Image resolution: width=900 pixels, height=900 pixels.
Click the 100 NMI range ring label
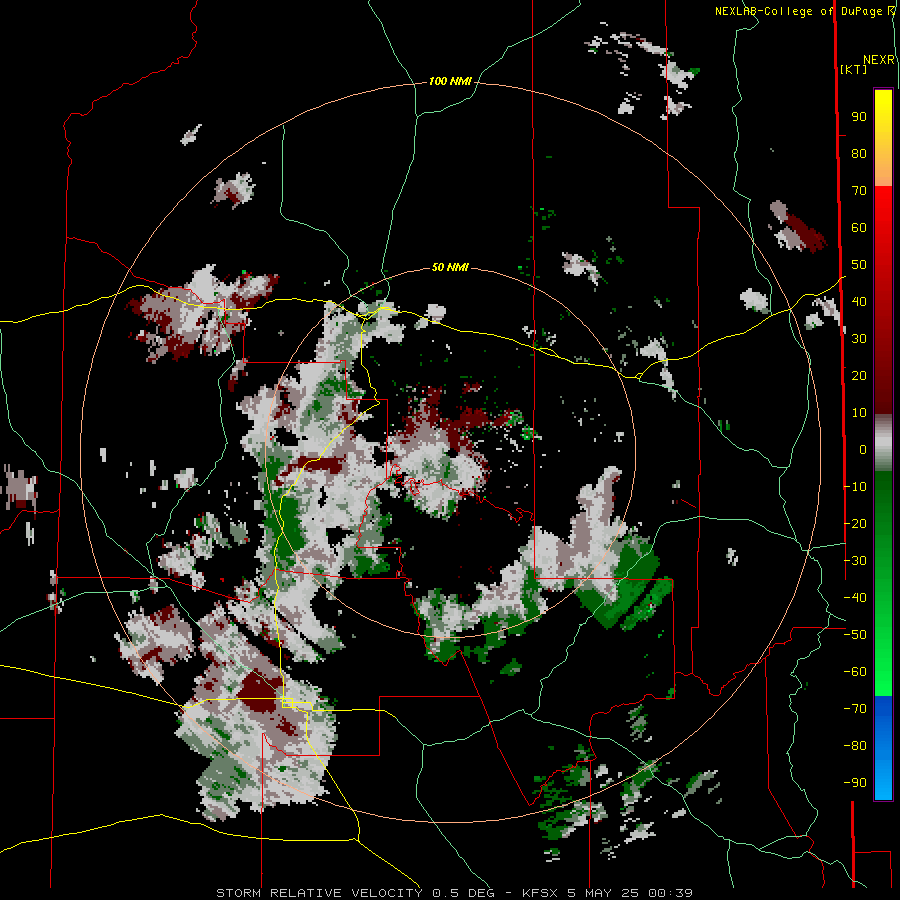[x=450, y=82]
